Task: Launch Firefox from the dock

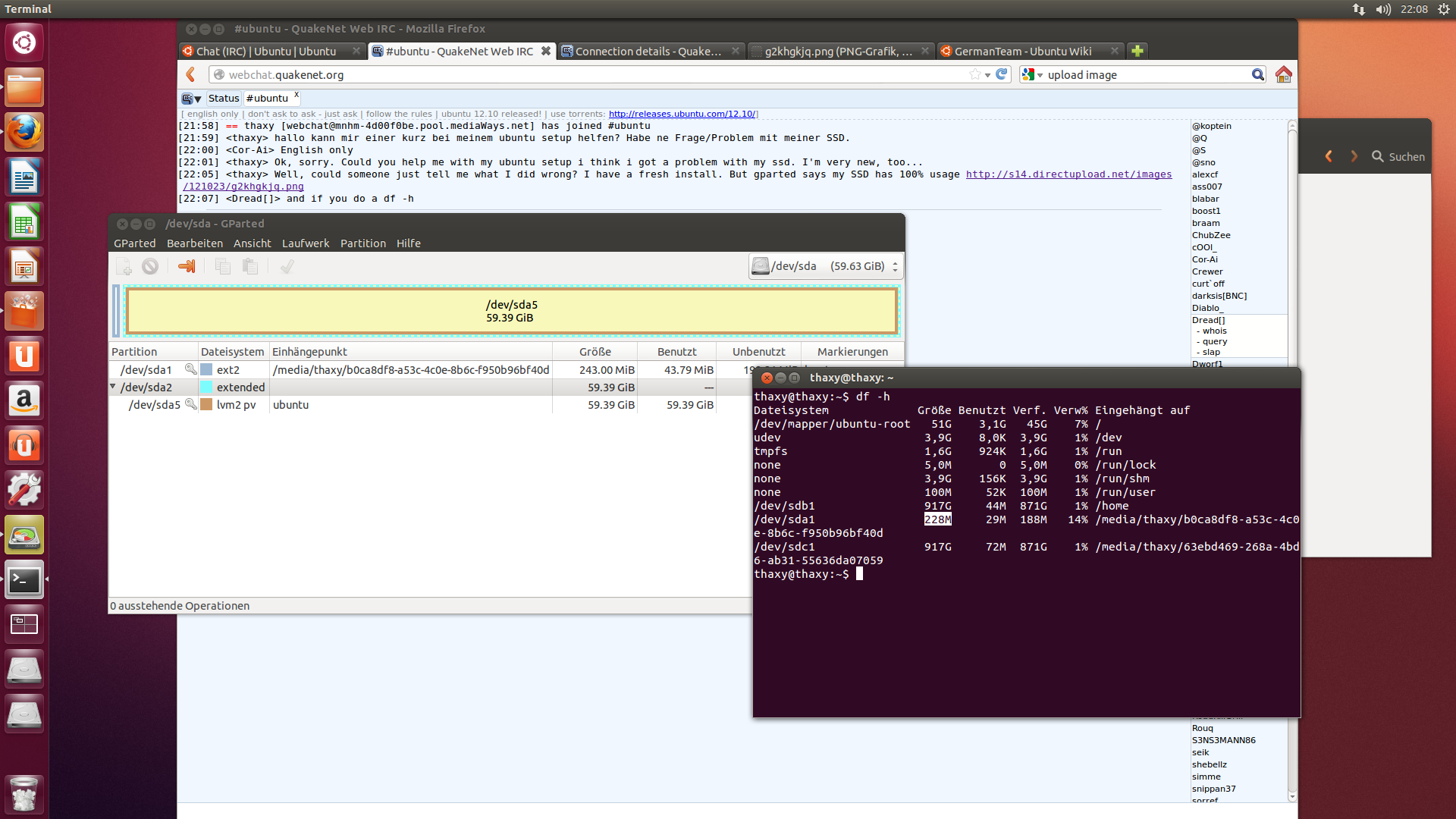Action: point(24,132)
